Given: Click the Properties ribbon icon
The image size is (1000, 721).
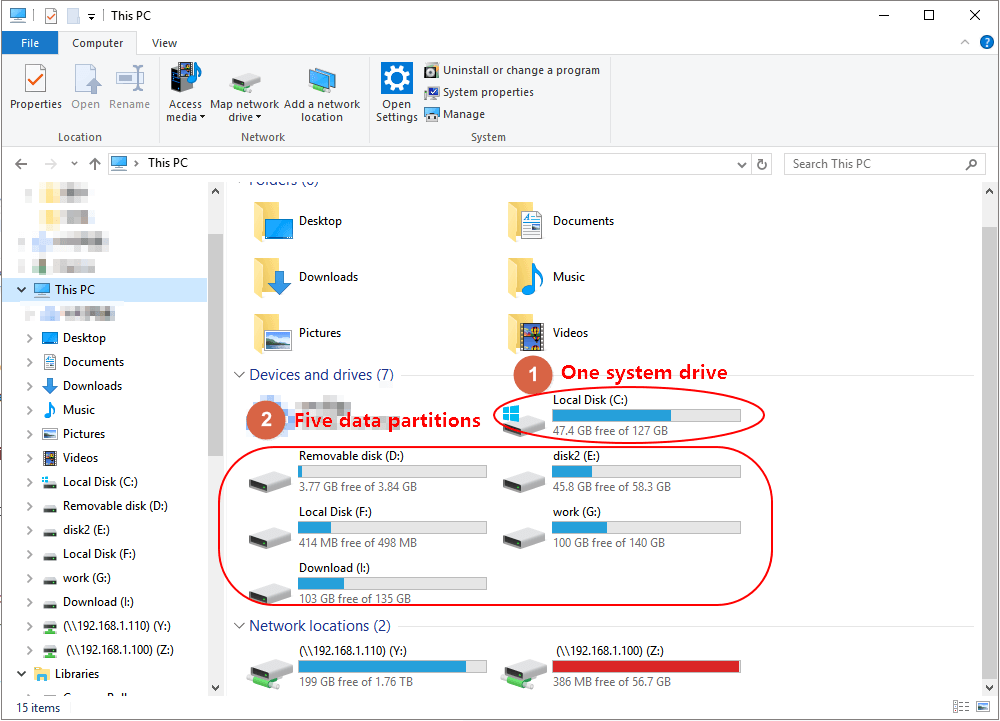Looking at the screenshot, I should [x=35, y=80].
